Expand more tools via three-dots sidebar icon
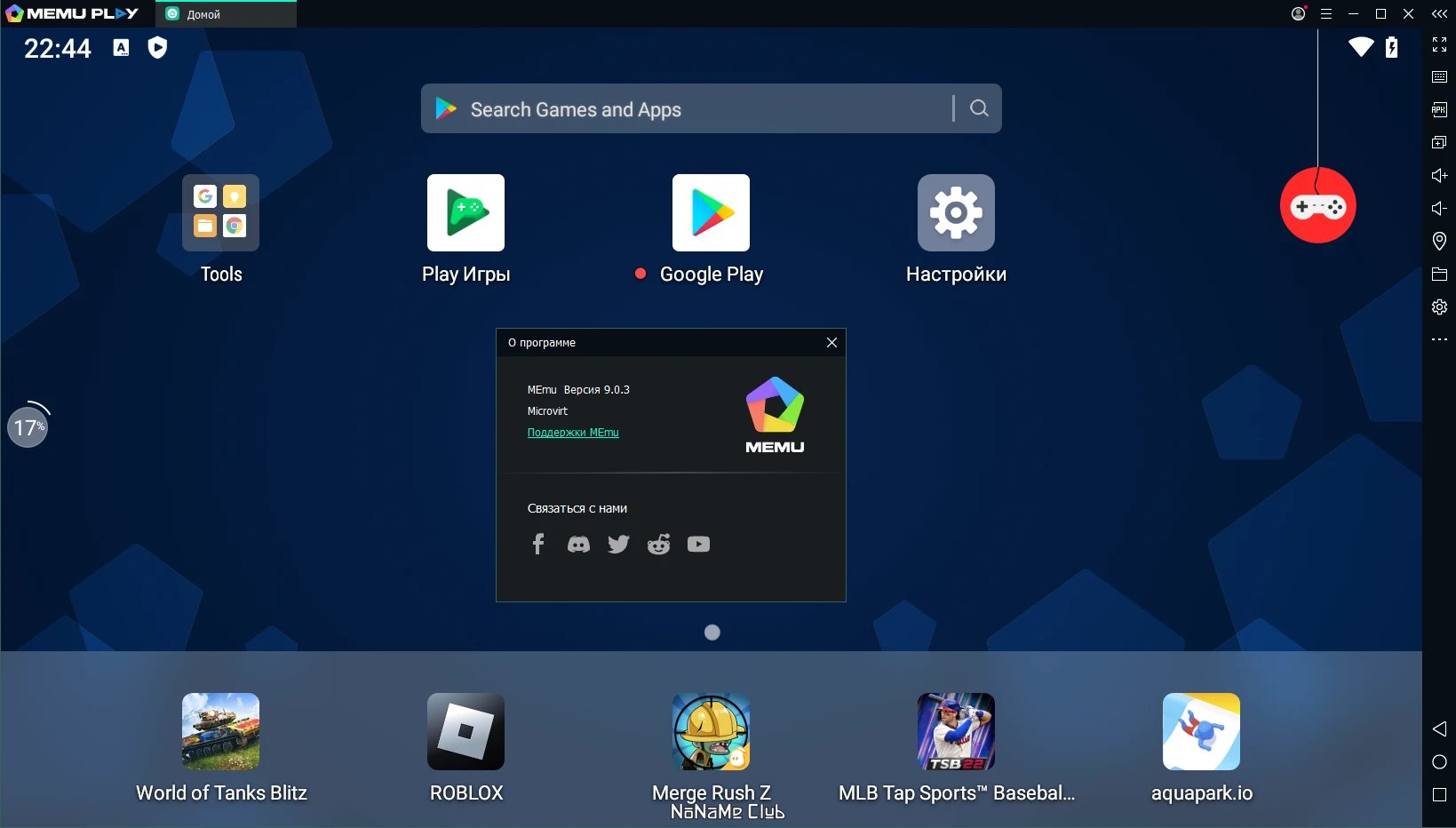Viewport: 1456px width, 828px height. pos(1439,339)
